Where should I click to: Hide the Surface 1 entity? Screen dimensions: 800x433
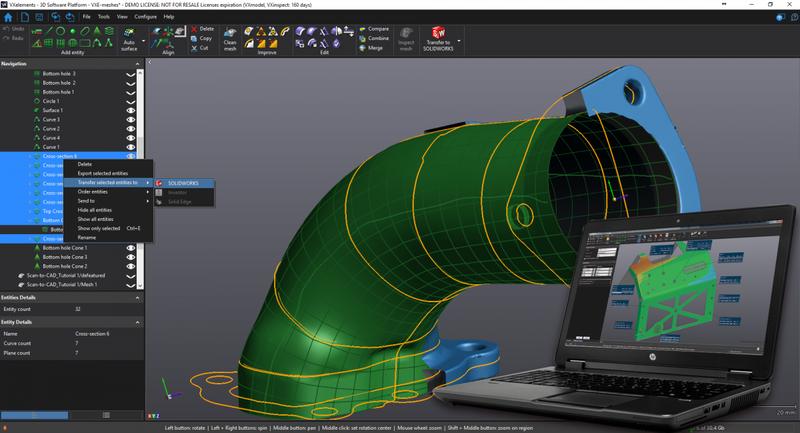point(130,110)
